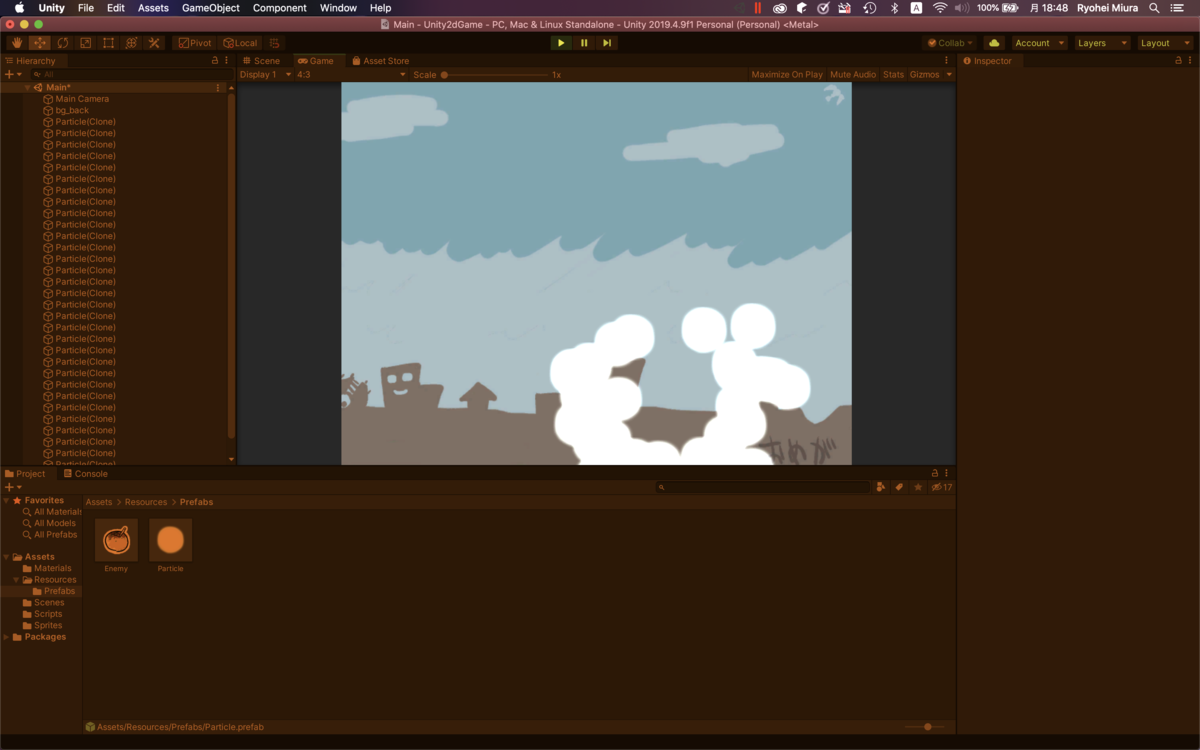1200x750 pixels.
Task: Switch to the Scene tab
Action: tap(263, 60)
